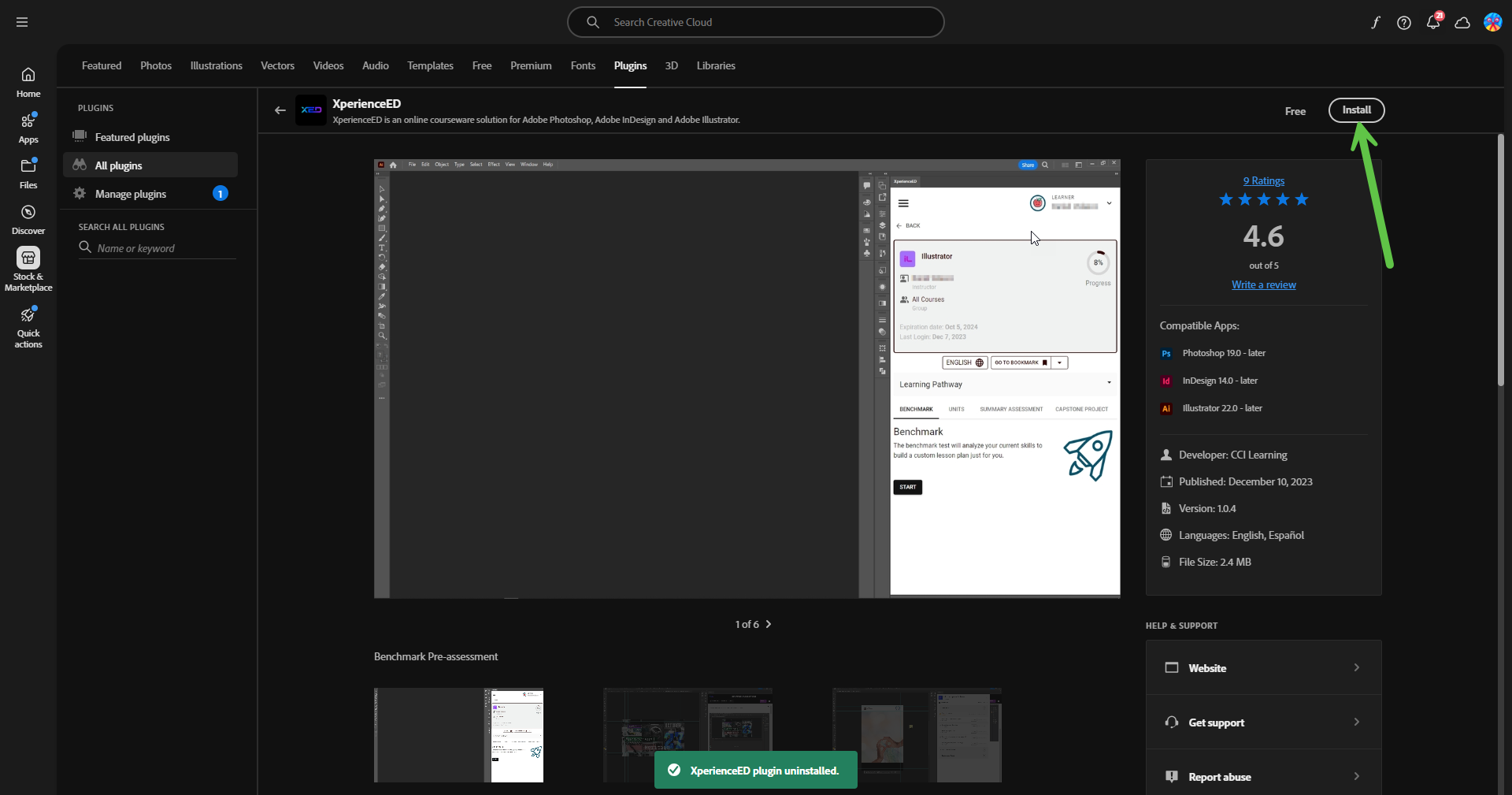This screenshot has height=795, width=1512.
Task: Expand the Website row chevron
Action: pos(1356,667)
